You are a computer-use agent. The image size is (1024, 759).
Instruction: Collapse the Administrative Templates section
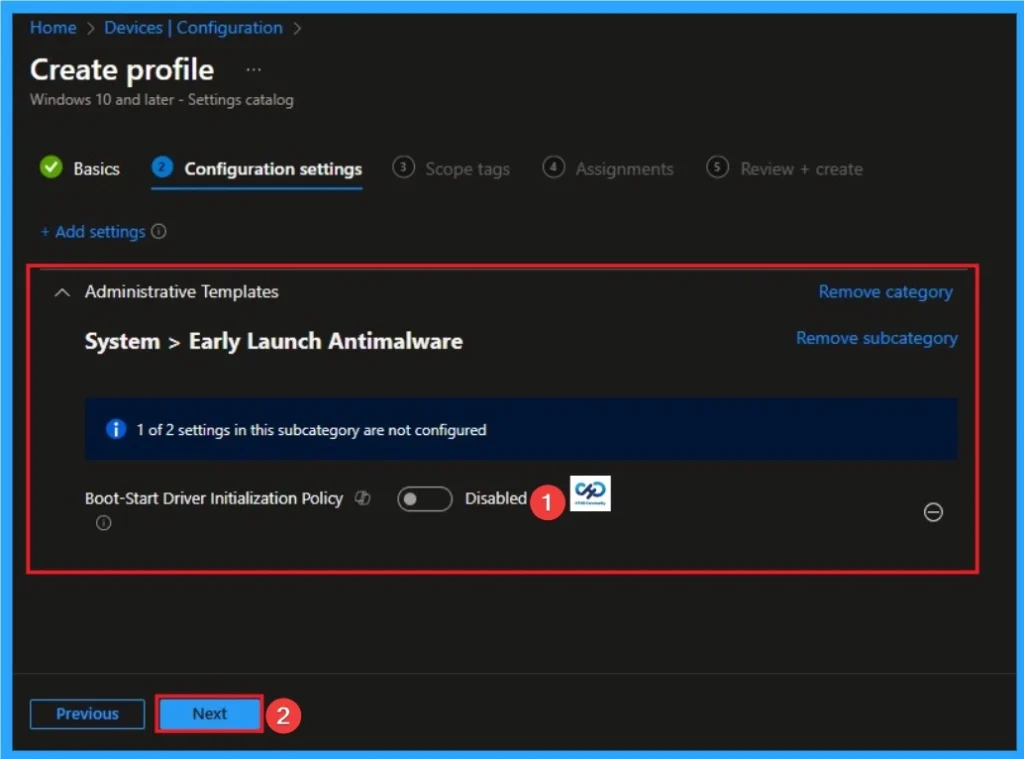pyautogui.click(x=61, y=292)
